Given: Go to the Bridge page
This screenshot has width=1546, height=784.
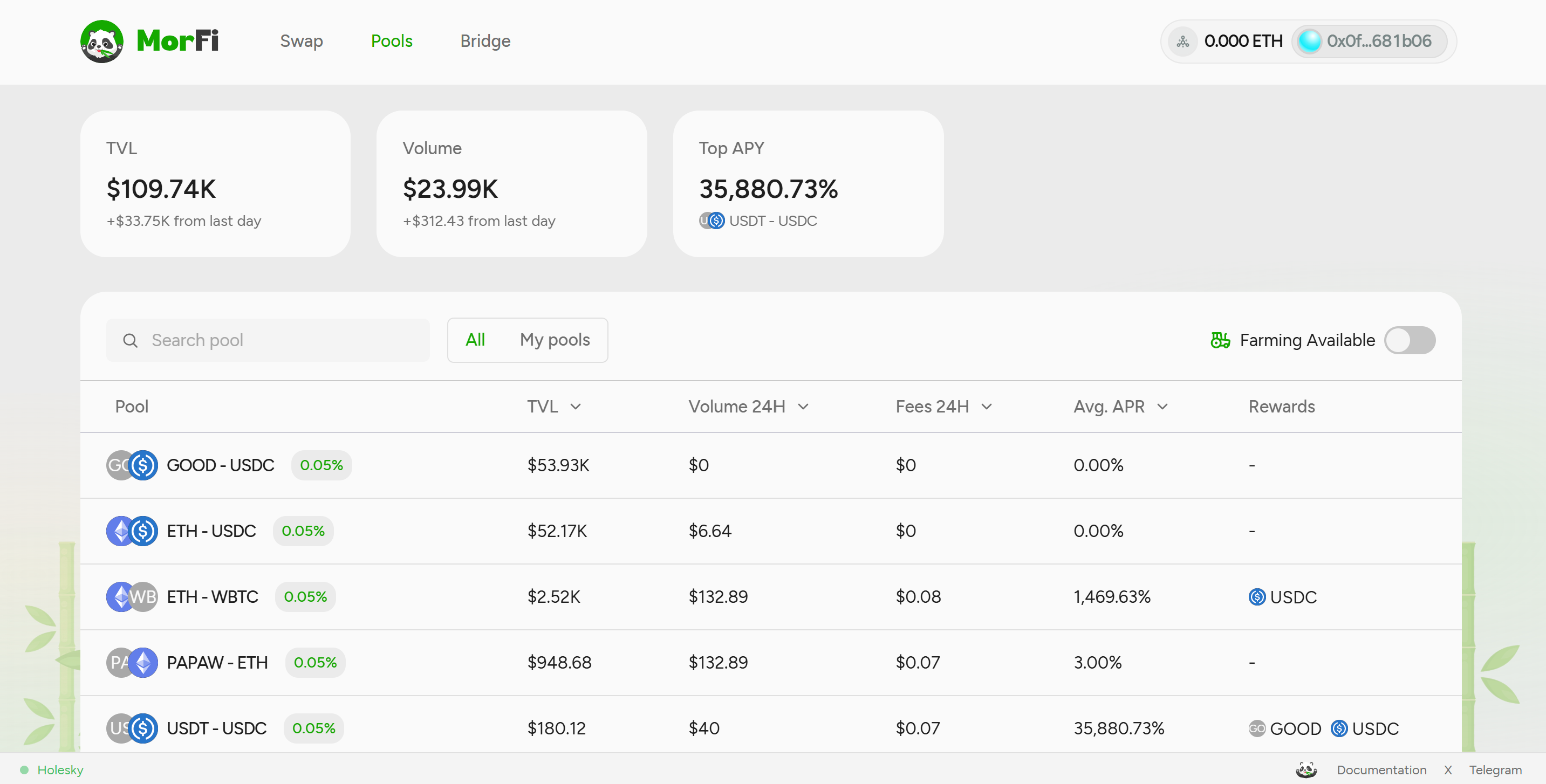Looking at the screenshot, I should tap(485, 41).
